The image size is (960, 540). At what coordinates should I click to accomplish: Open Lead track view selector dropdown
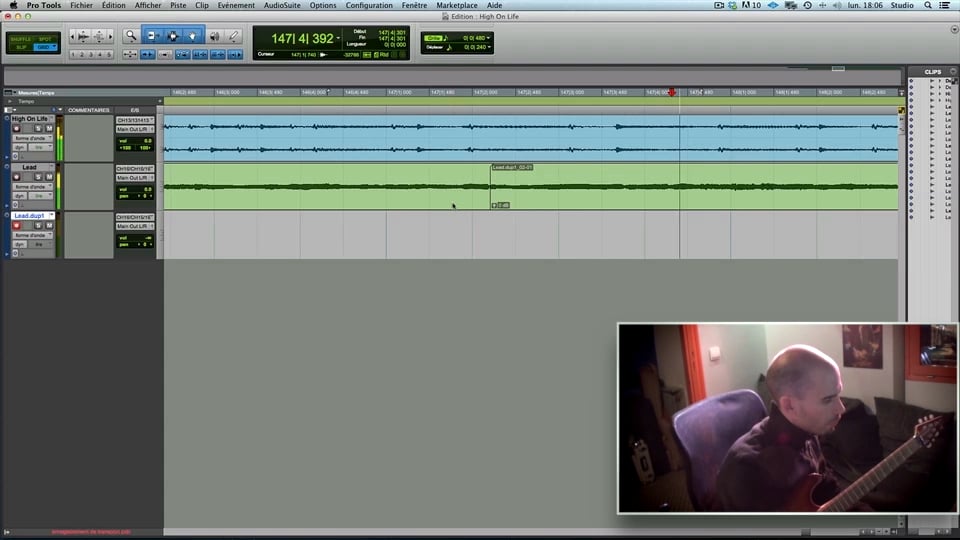33,187
